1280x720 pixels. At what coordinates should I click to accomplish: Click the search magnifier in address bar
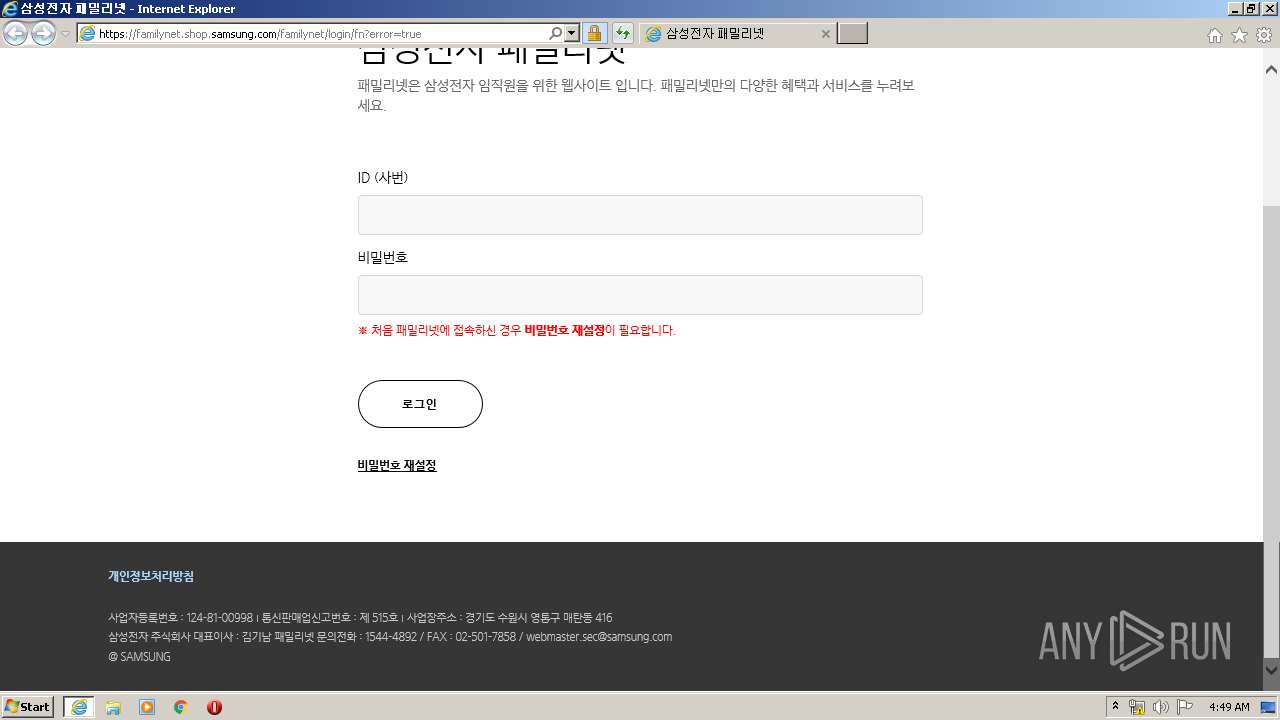coord(556,34)
